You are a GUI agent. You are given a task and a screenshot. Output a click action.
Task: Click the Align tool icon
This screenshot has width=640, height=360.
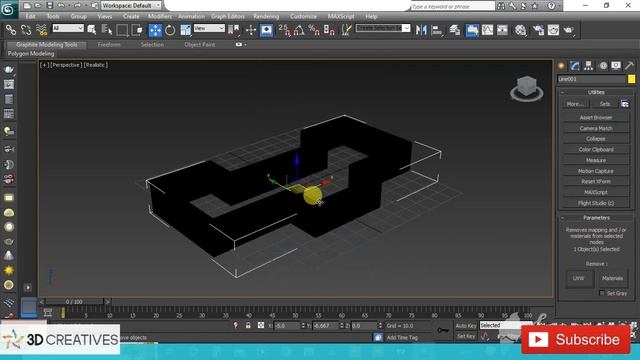pos(436,30)
